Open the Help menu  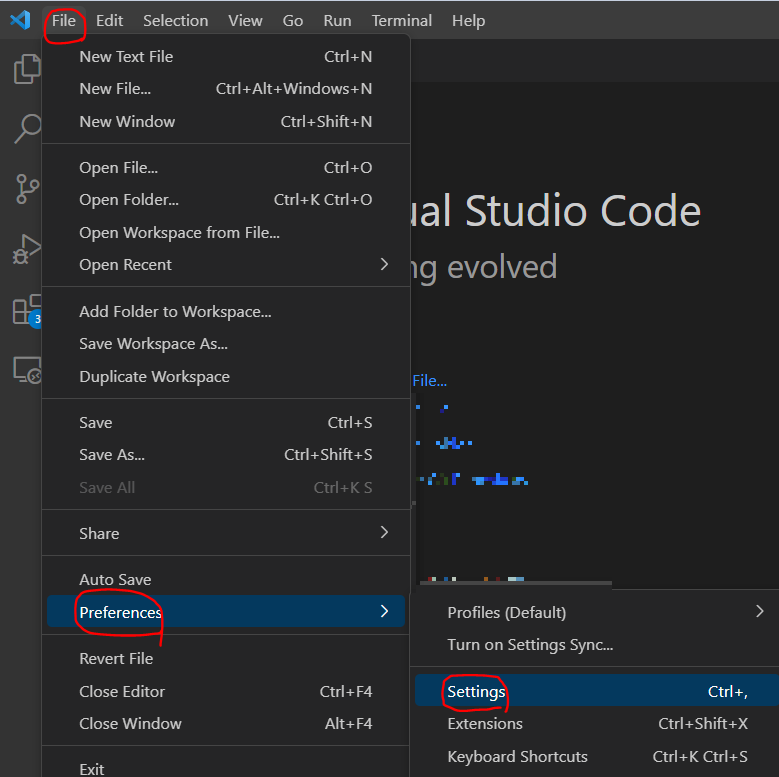468,21
